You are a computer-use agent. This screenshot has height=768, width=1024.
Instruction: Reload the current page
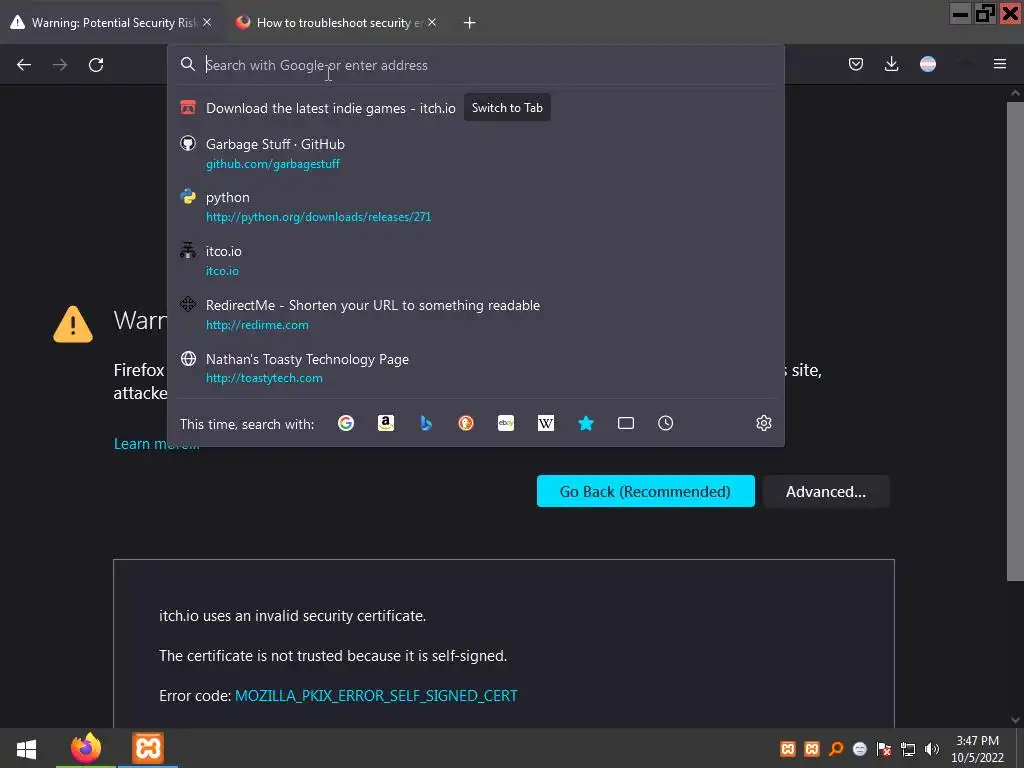pyautogui.click(x=96, y=65)
